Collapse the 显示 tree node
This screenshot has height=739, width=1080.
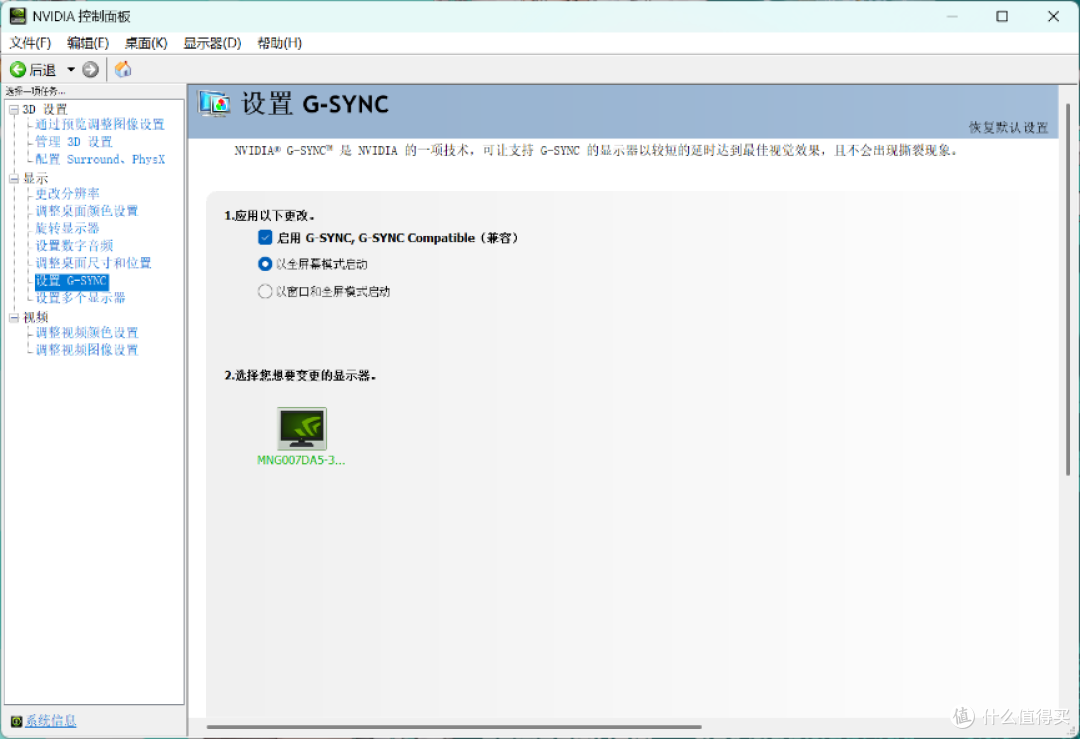click(x=14, y=178)
